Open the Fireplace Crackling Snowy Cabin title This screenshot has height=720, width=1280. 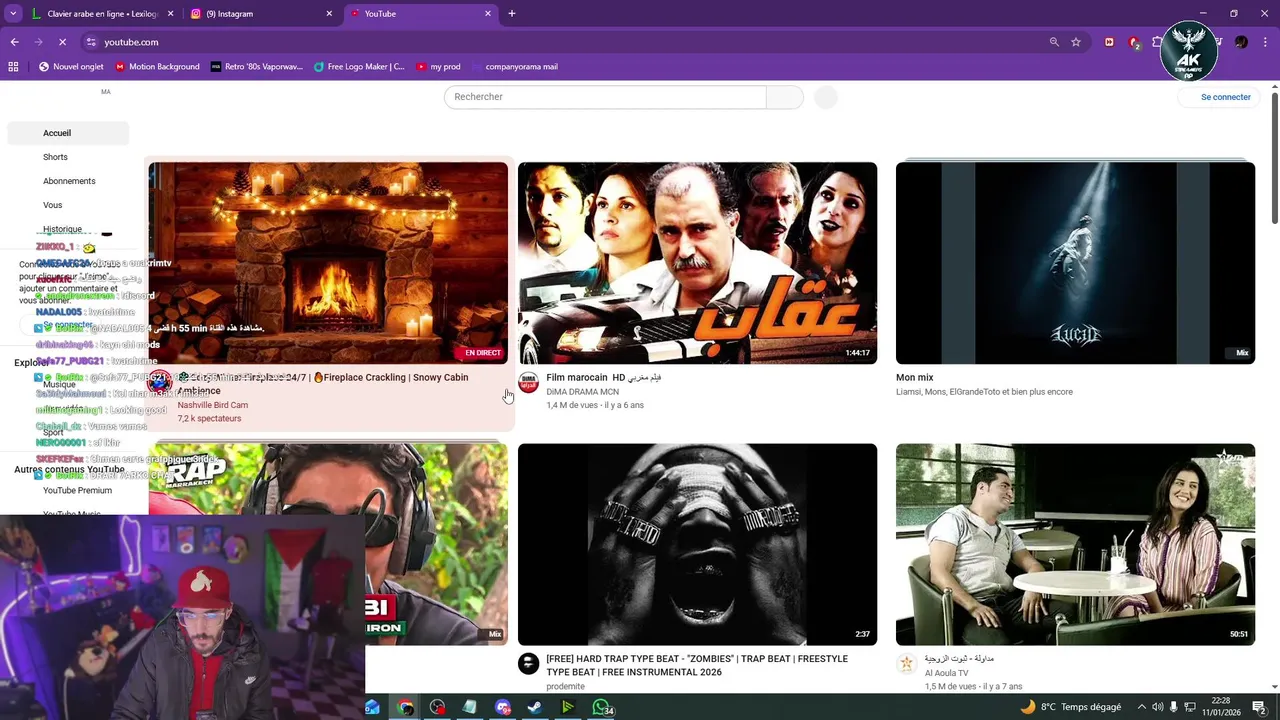pos(323,384)
